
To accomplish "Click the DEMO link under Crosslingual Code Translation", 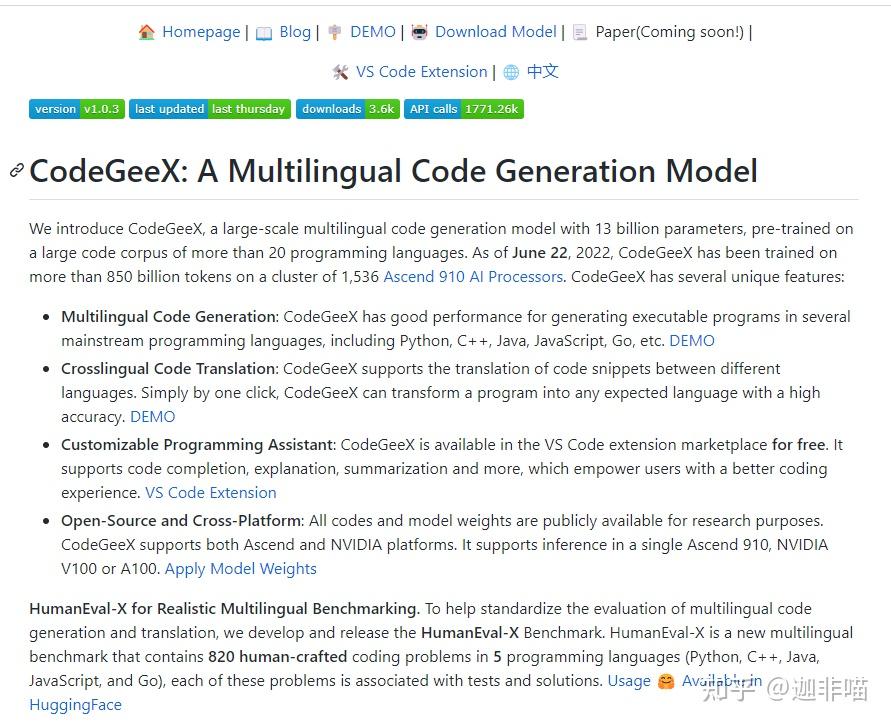I will [x=152, y=416].
